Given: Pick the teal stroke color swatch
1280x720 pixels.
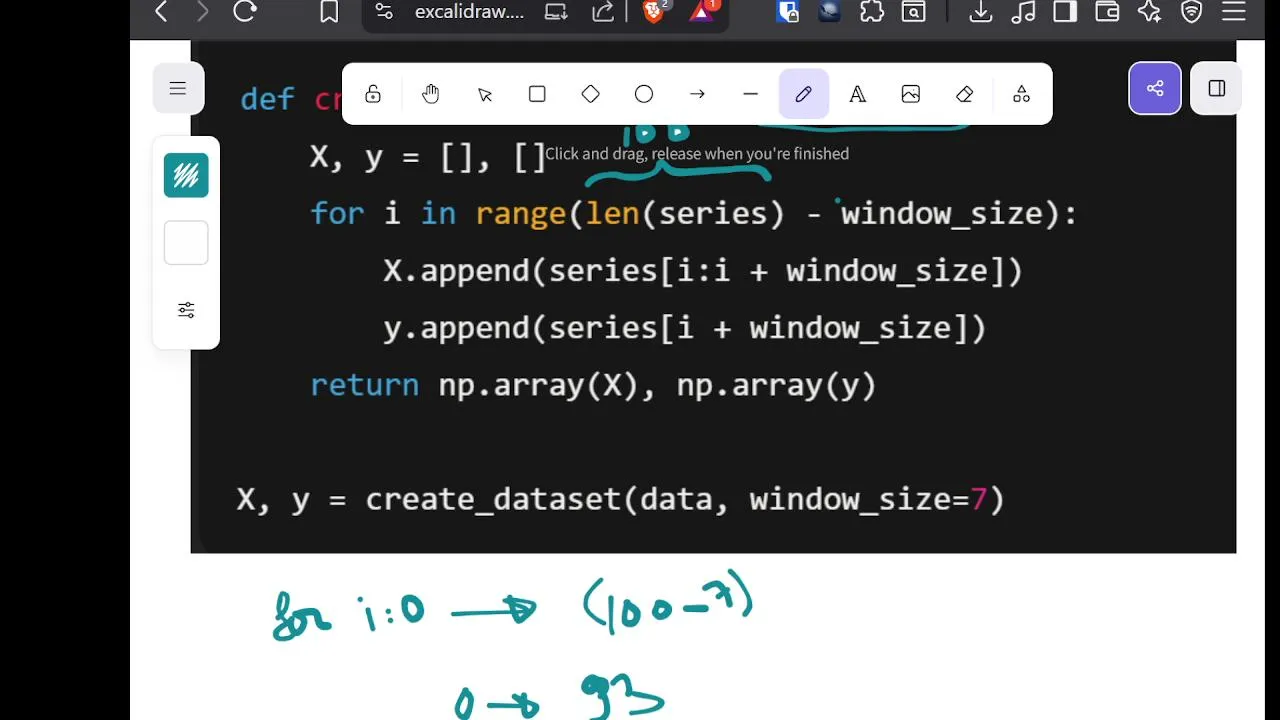Looking at the screenshot, I should (x=186, y=176).
